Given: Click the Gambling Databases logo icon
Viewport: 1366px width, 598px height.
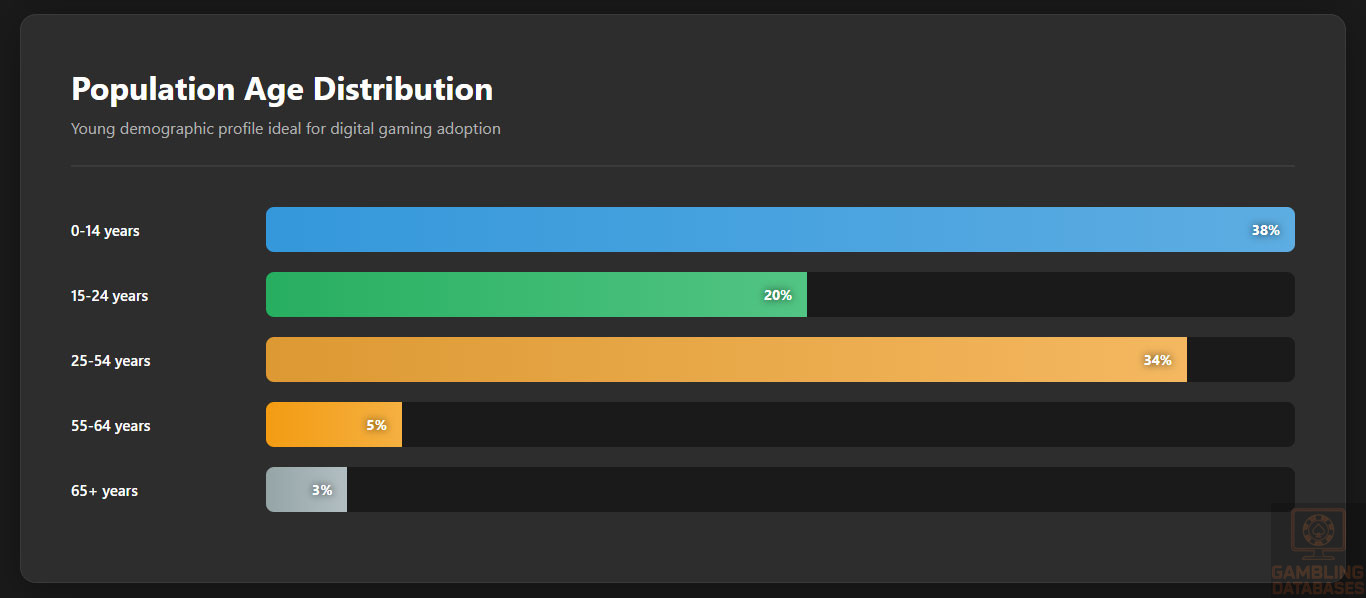Looking at the screenshot, I should 1318,533.
